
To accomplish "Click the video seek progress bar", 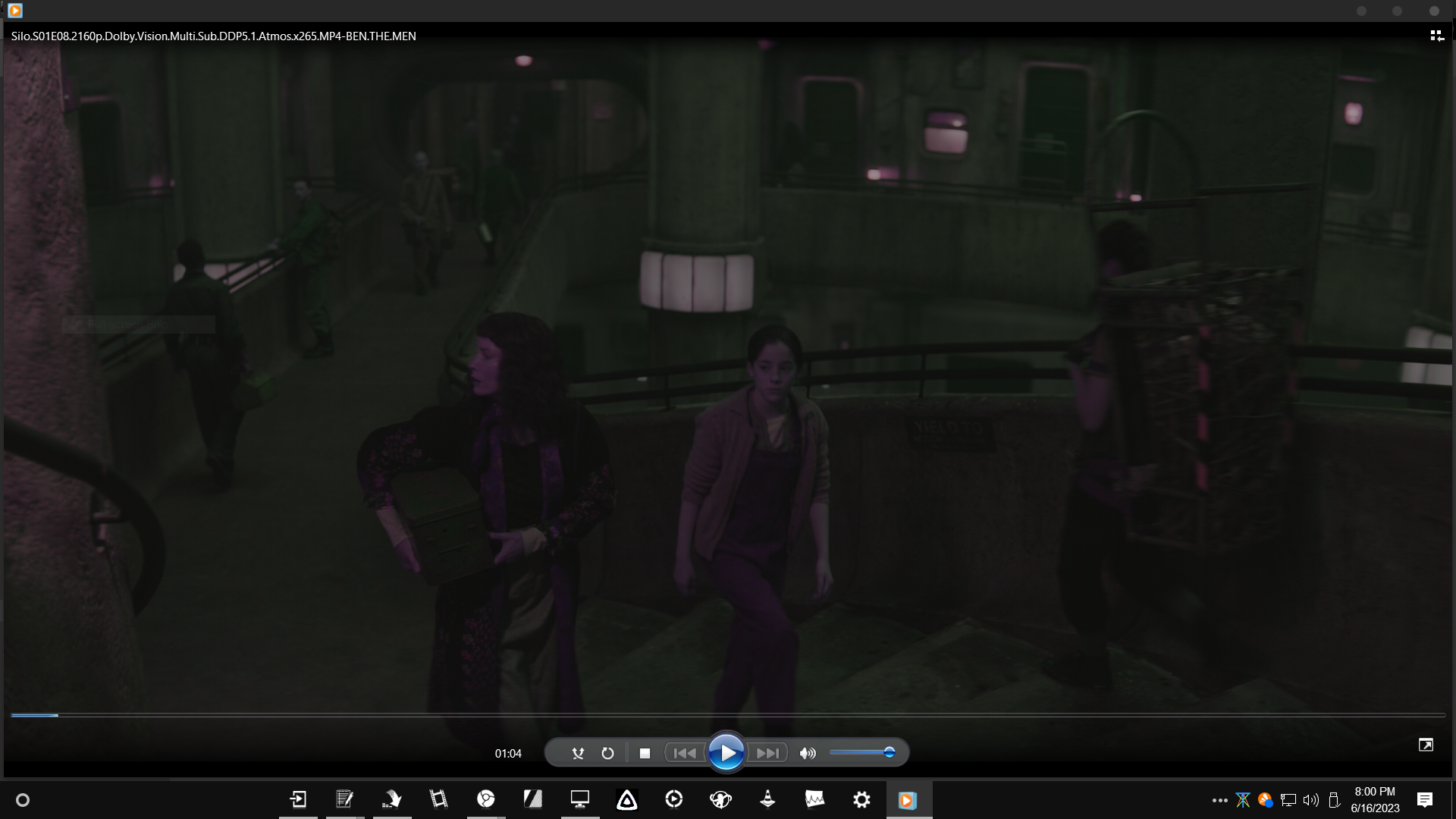I will (728, 715).
